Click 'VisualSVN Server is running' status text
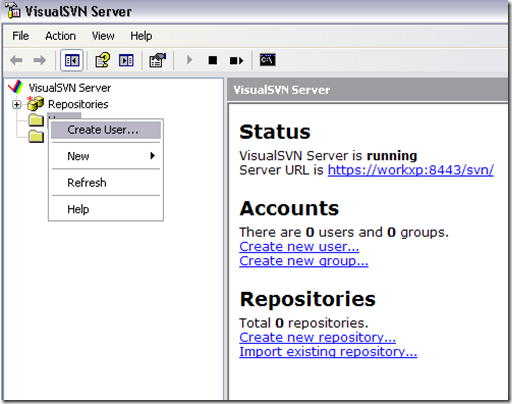 tap(328, 156)
